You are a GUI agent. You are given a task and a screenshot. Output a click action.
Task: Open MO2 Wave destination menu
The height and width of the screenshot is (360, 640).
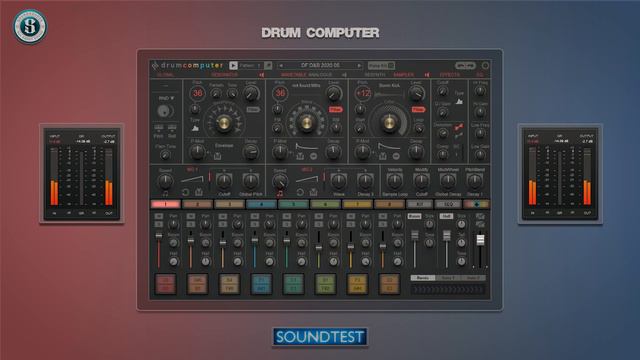tap(338, 194)
